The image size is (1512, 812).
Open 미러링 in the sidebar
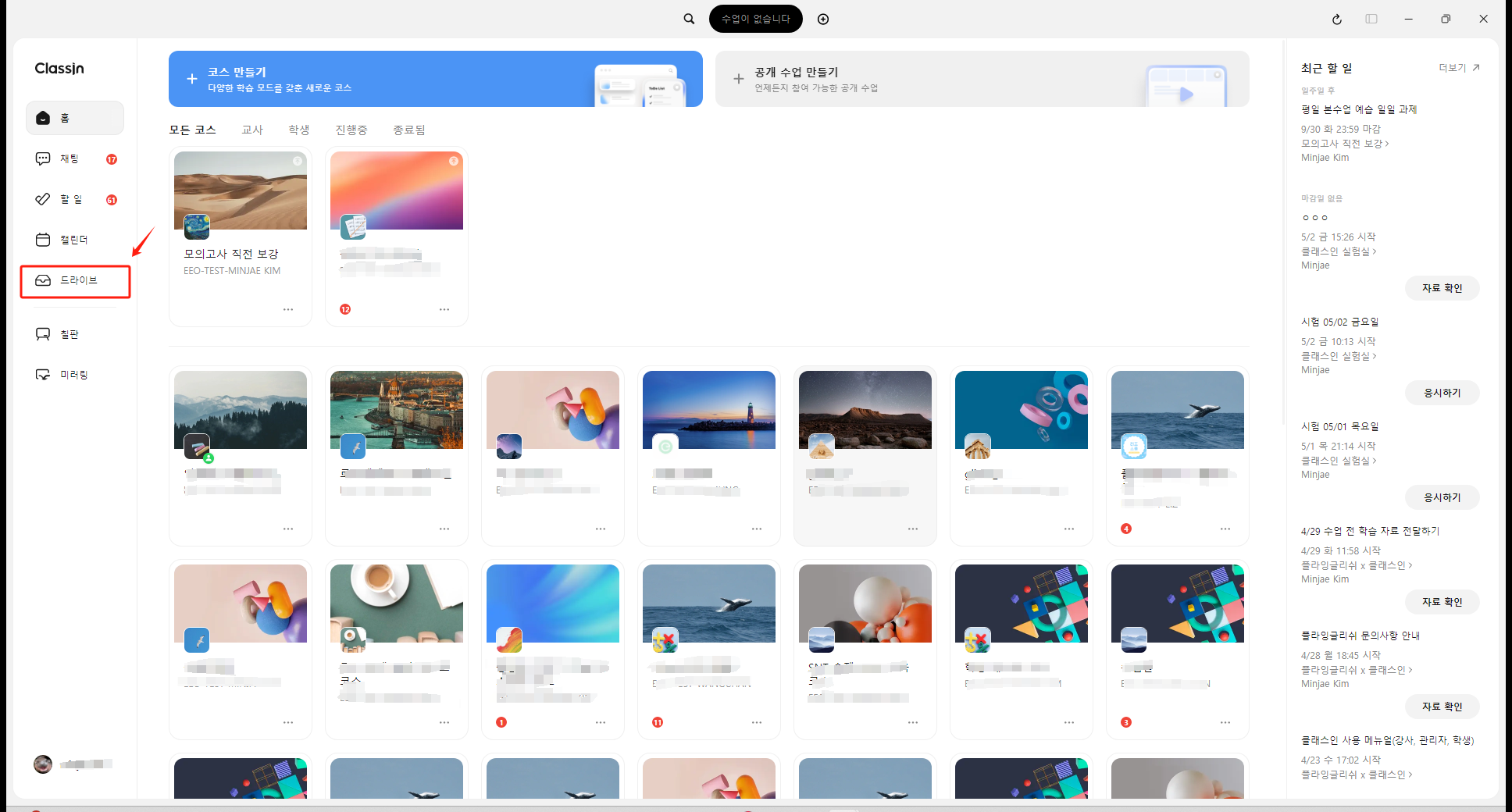click(x=75, y=375)
